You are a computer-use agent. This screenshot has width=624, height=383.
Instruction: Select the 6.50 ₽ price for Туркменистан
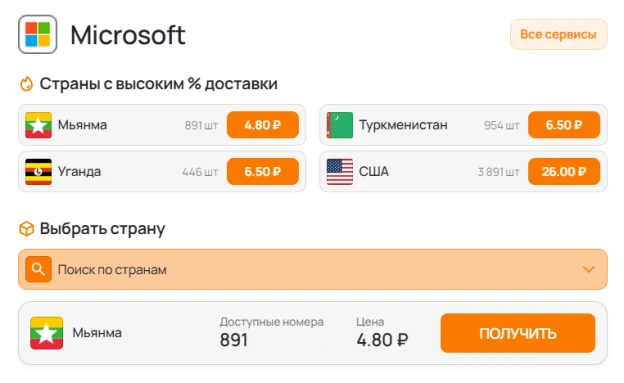tap(564, 125)
